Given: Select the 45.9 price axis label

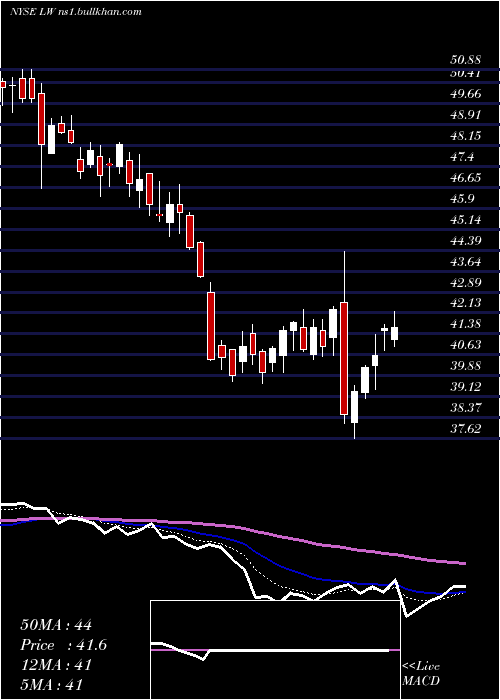Looking at the screenshot, I should (x=461, y=199).
